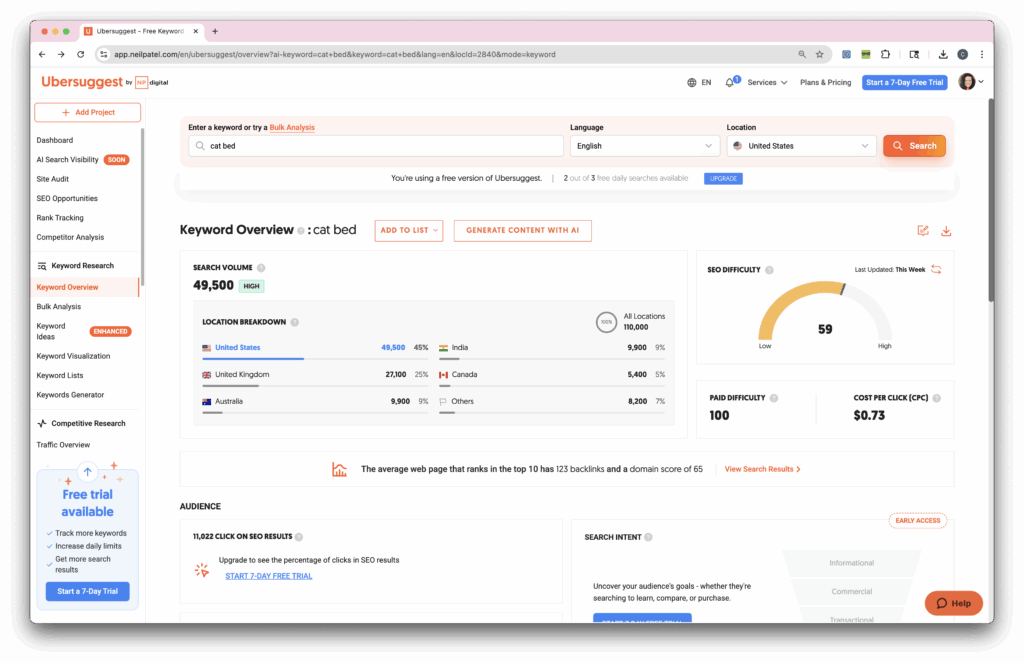The image size is (1024, 663).
Task: Click Generate Content with AI
Action: 522,231
